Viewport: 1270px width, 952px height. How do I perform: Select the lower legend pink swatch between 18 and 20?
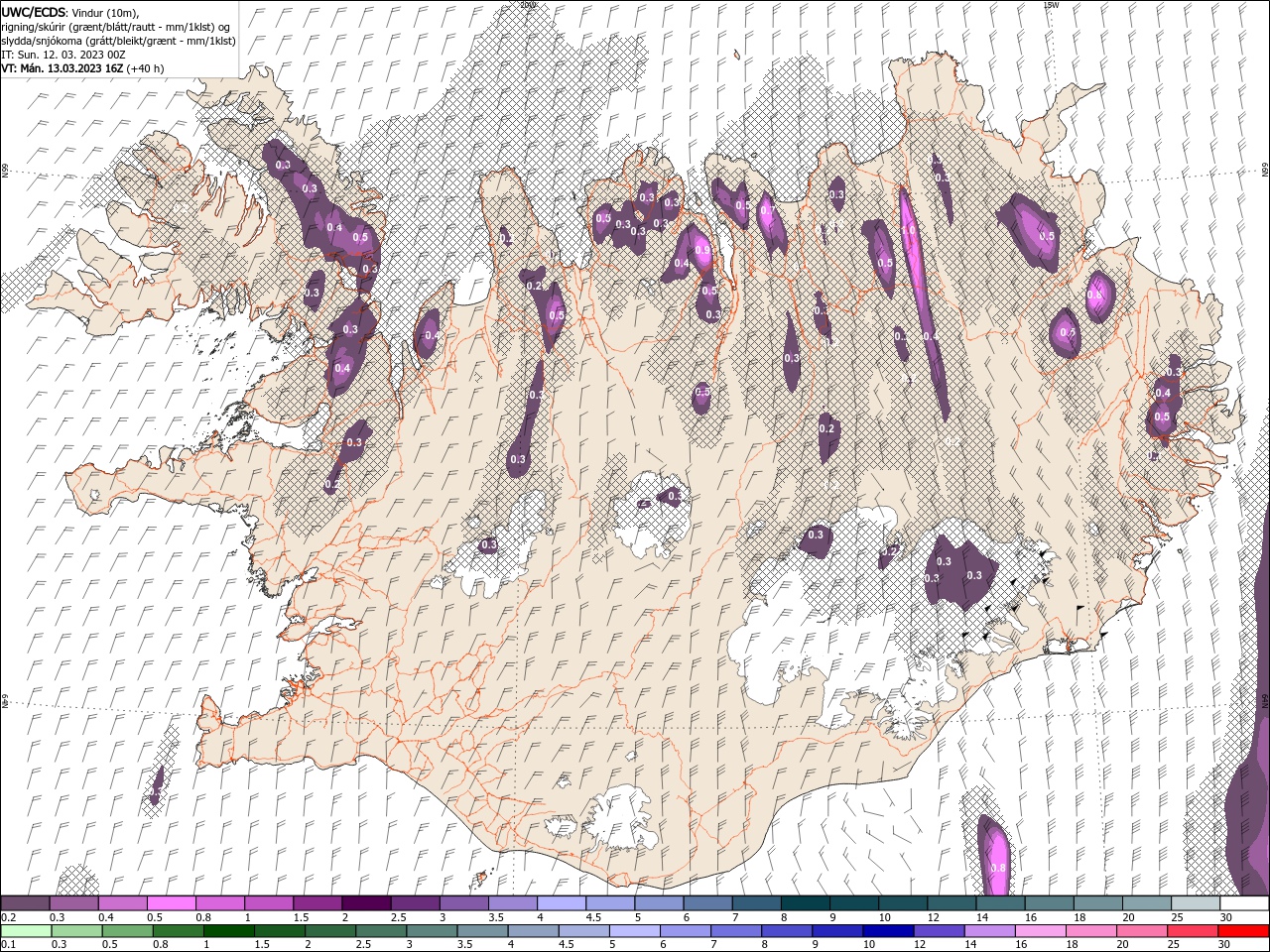click(x=1090, y=931)
